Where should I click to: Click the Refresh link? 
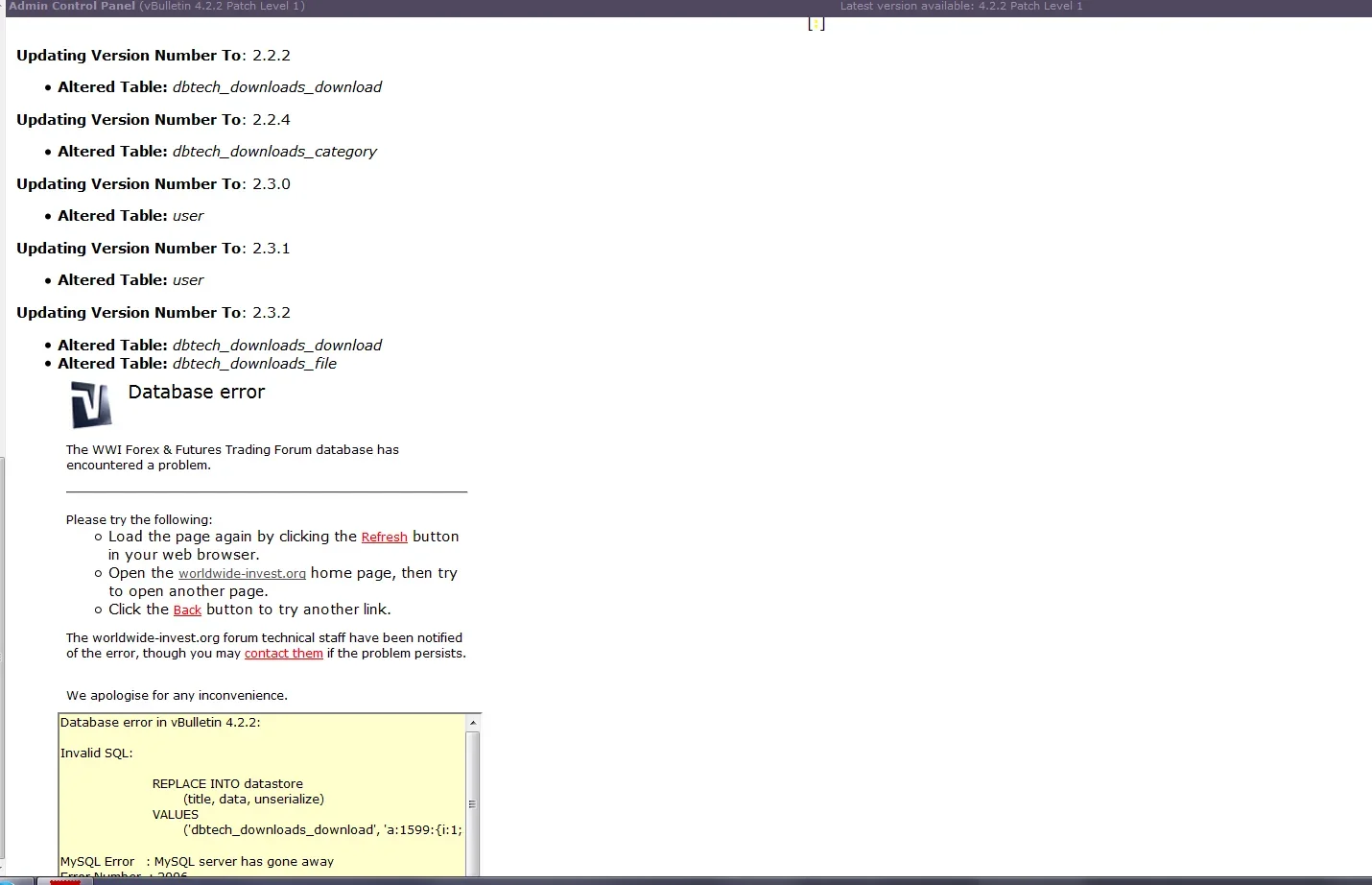pyautogui.click(x=384, y=538)
